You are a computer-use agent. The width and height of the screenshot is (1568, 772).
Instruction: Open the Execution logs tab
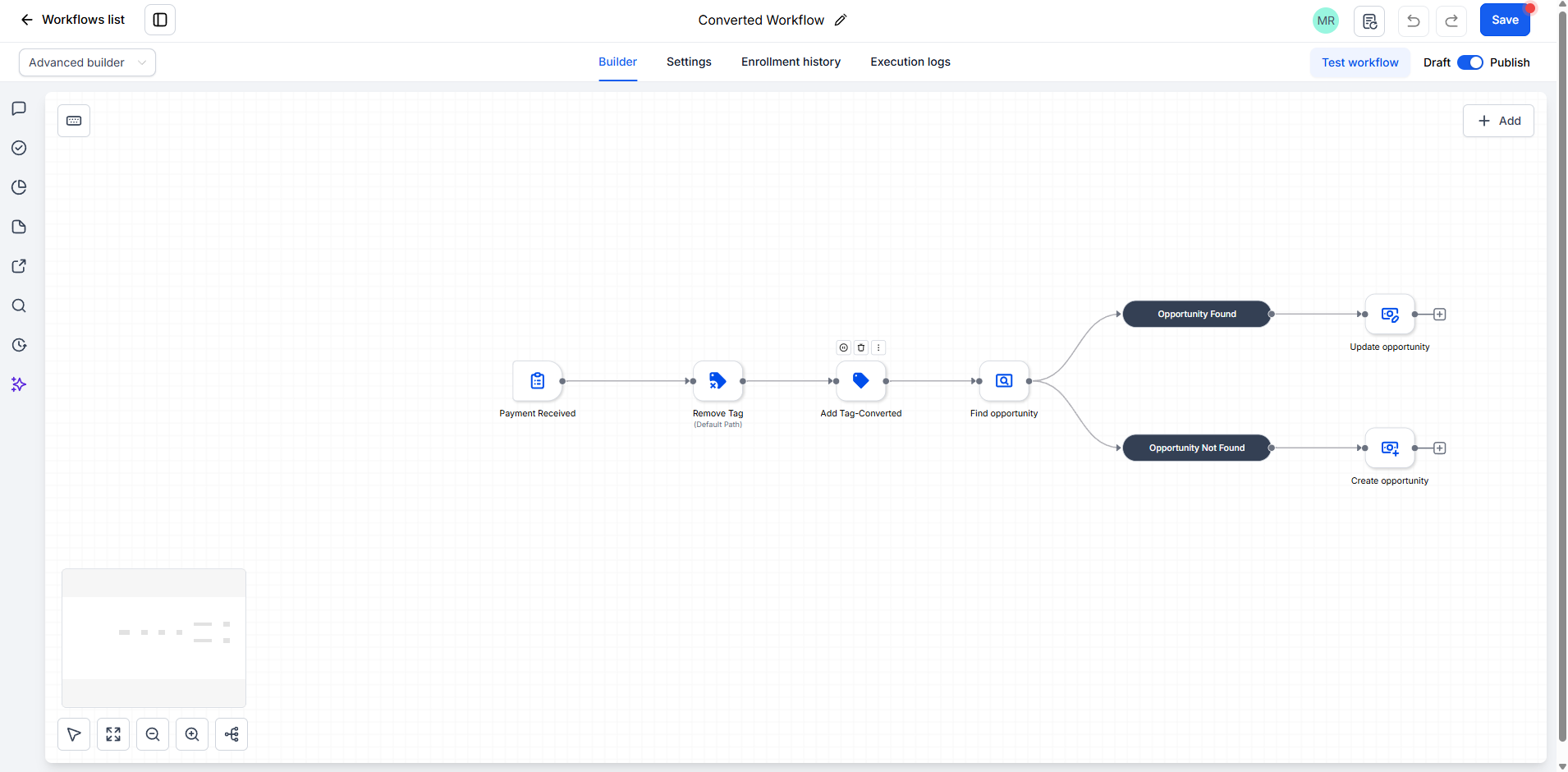pos(910,62)
